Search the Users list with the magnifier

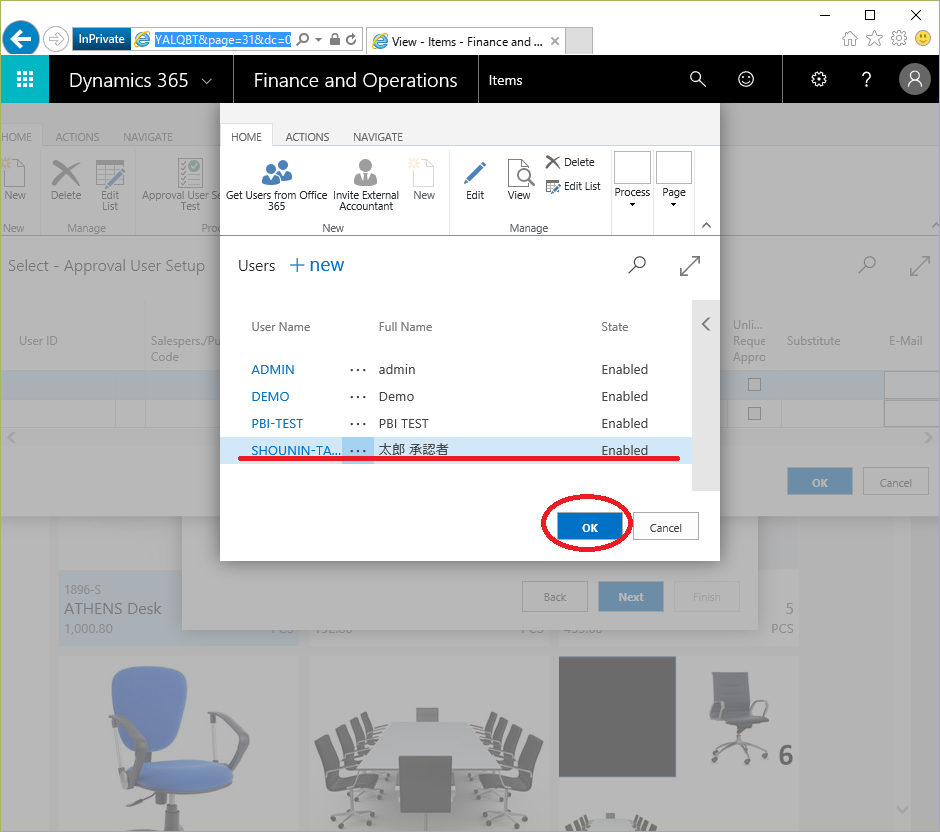(x=637, y=264)
